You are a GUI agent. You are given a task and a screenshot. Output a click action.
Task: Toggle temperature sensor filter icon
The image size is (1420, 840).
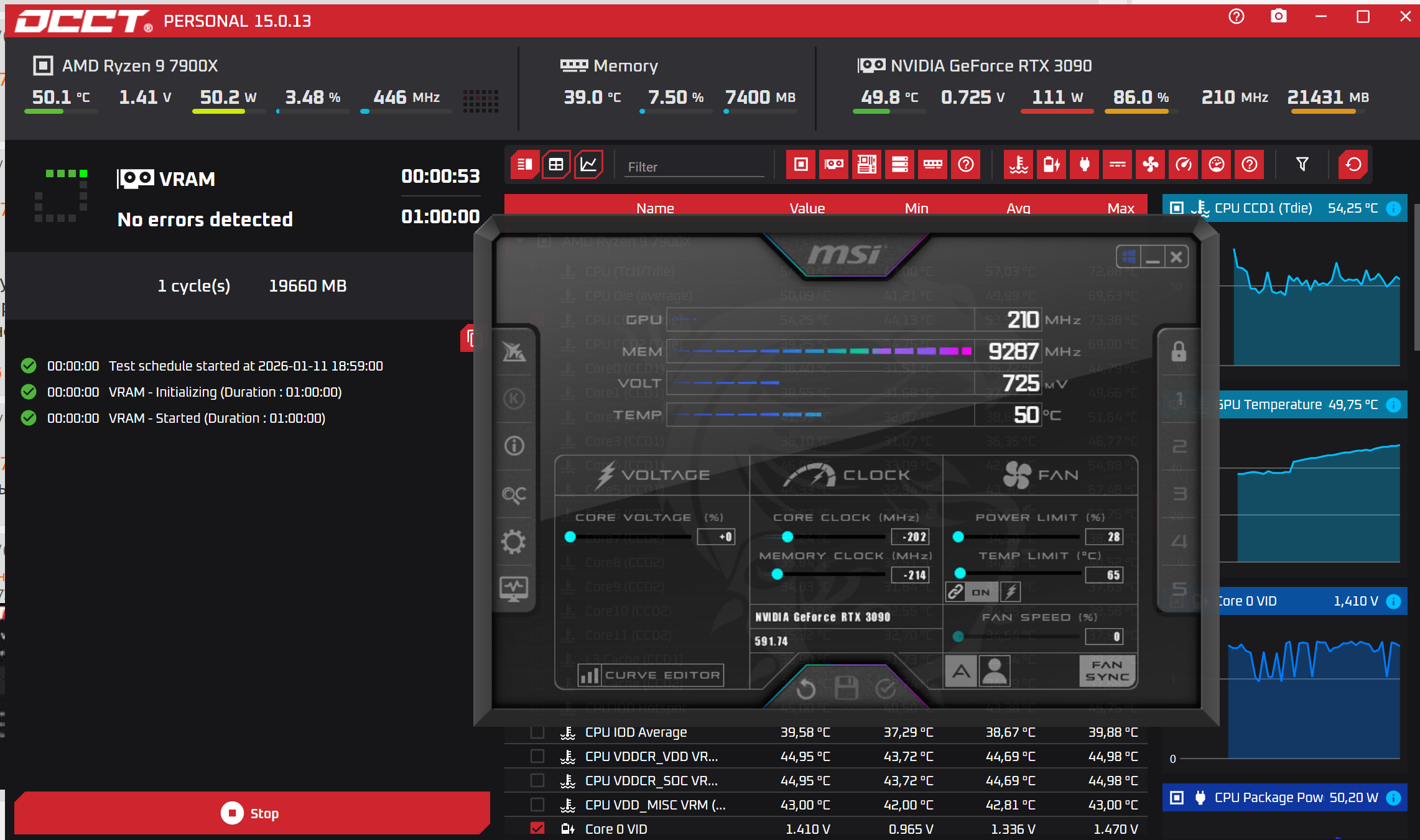(x=1018, y=165)
